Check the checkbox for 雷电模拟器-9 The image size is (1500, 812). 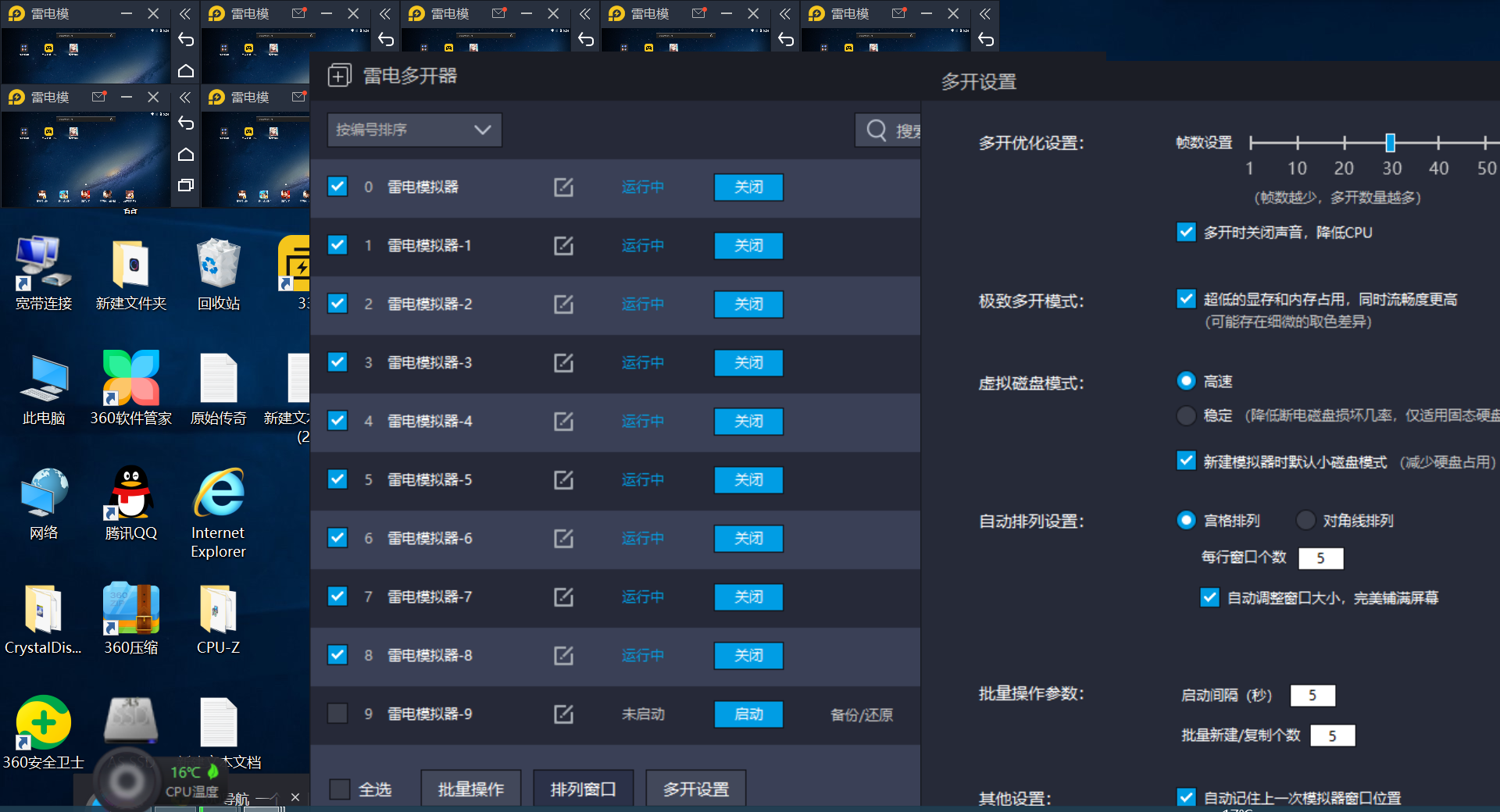pos(337,714)
